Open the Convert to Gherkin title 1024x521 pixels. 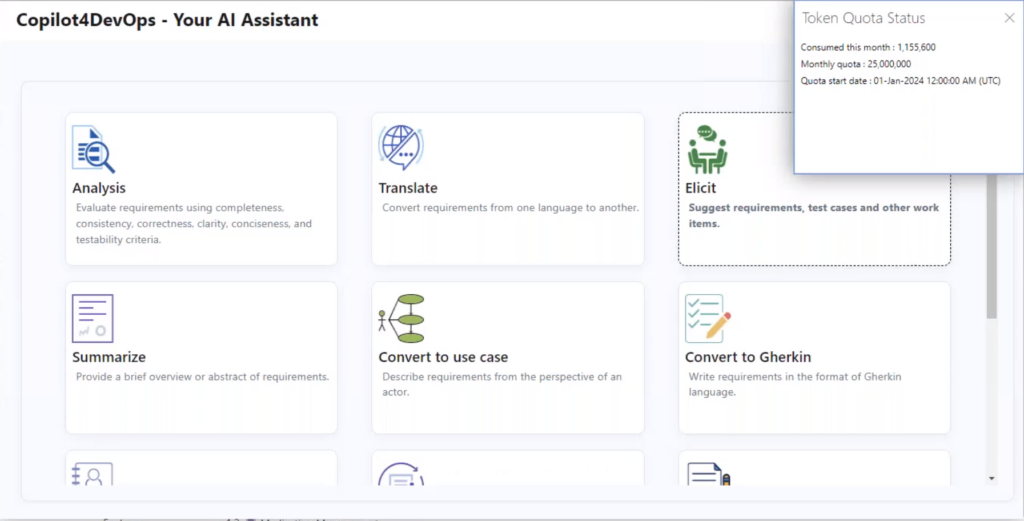748,357
